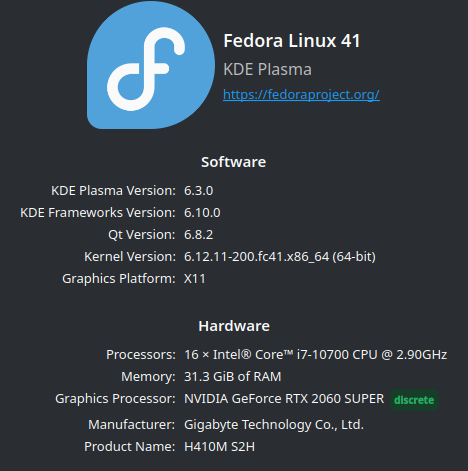Image resolution: width=468 pixels, height=471 pixels.
Task: Select the Qt Version value 6.8.2
Action: coord(199,235)
